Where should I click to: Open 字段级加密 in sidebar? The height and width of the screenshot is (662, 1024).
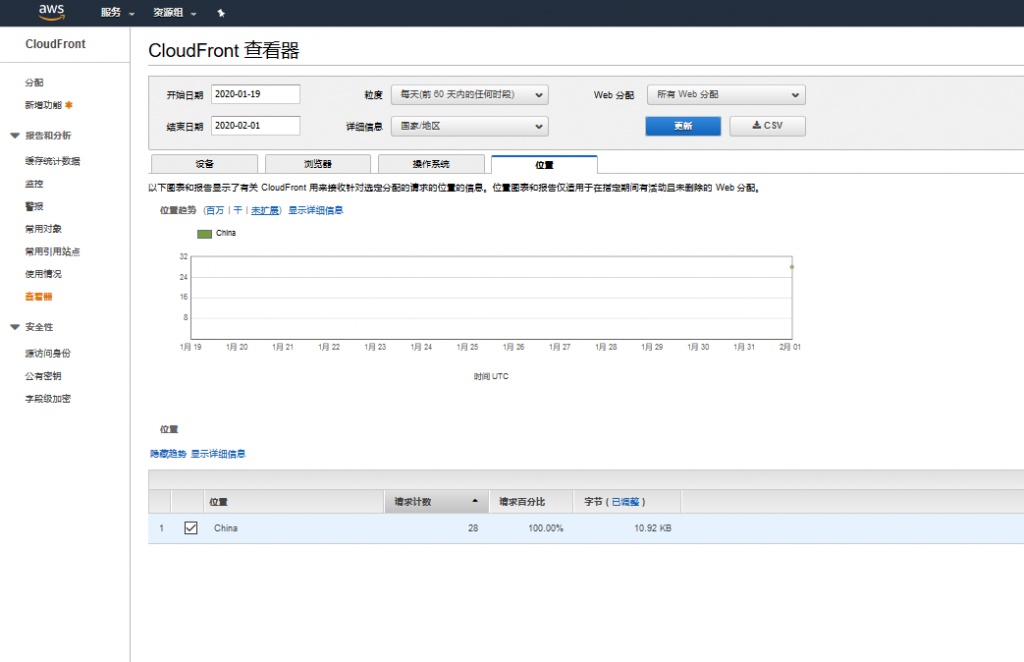tap(48, 399)
